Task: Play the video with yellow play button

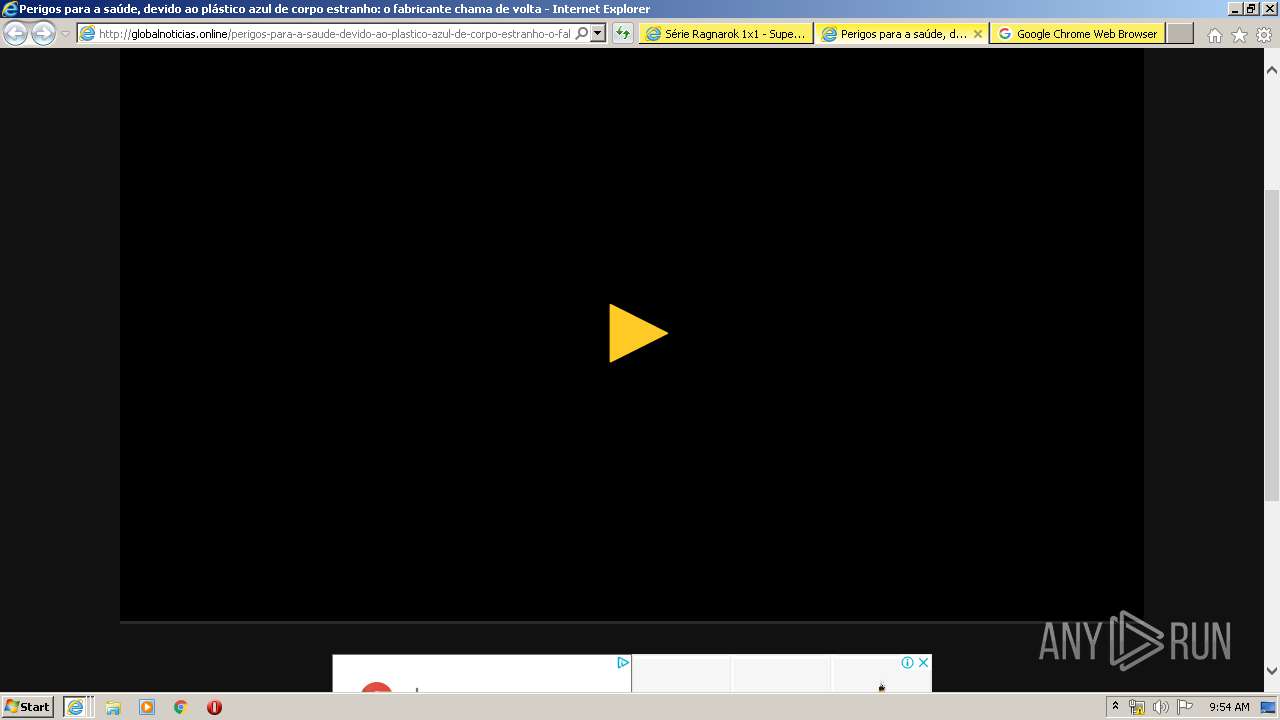Action: [x=638, y=333]
